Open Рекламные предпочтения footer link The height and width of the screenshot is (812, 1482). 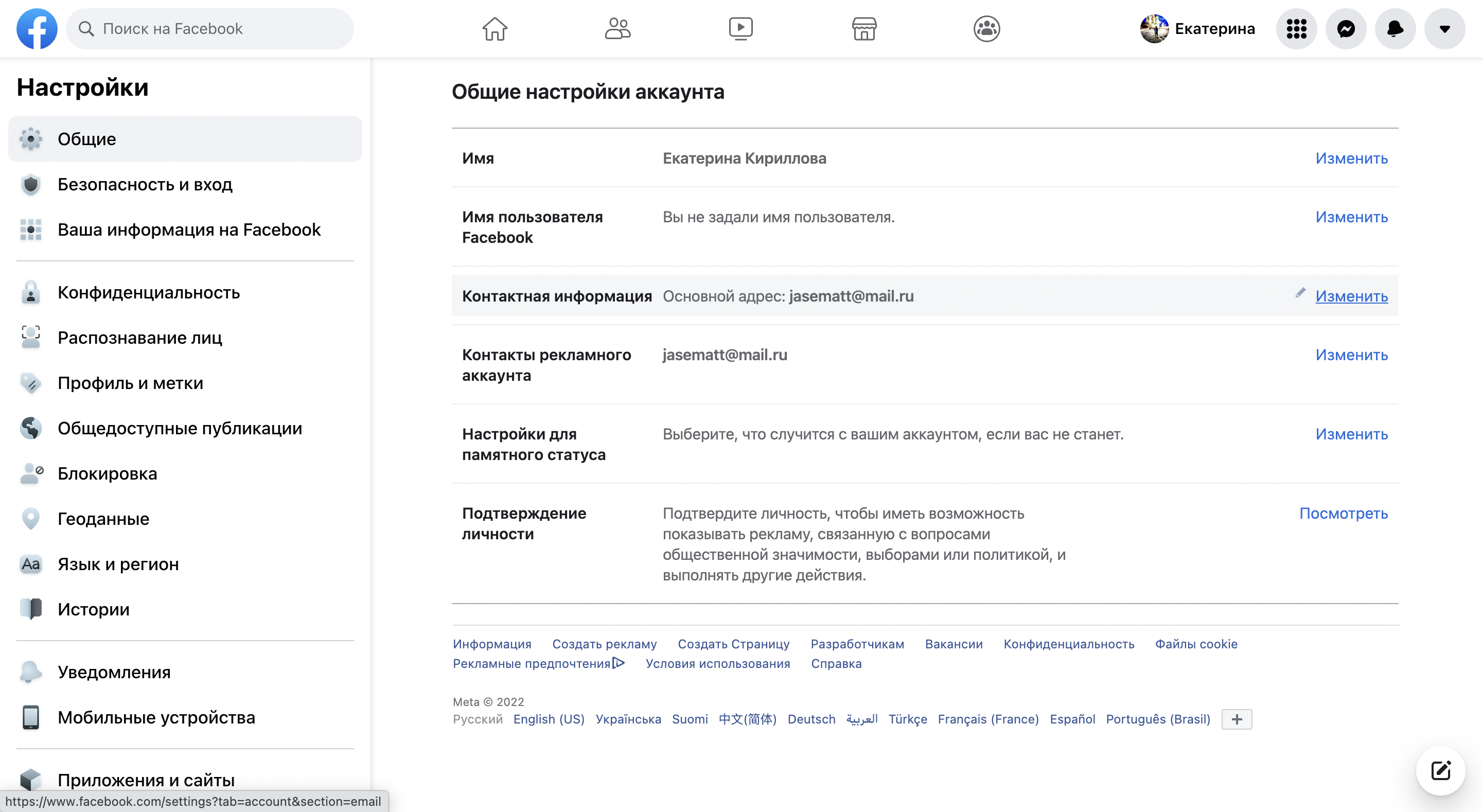click(x=538, y=663)
